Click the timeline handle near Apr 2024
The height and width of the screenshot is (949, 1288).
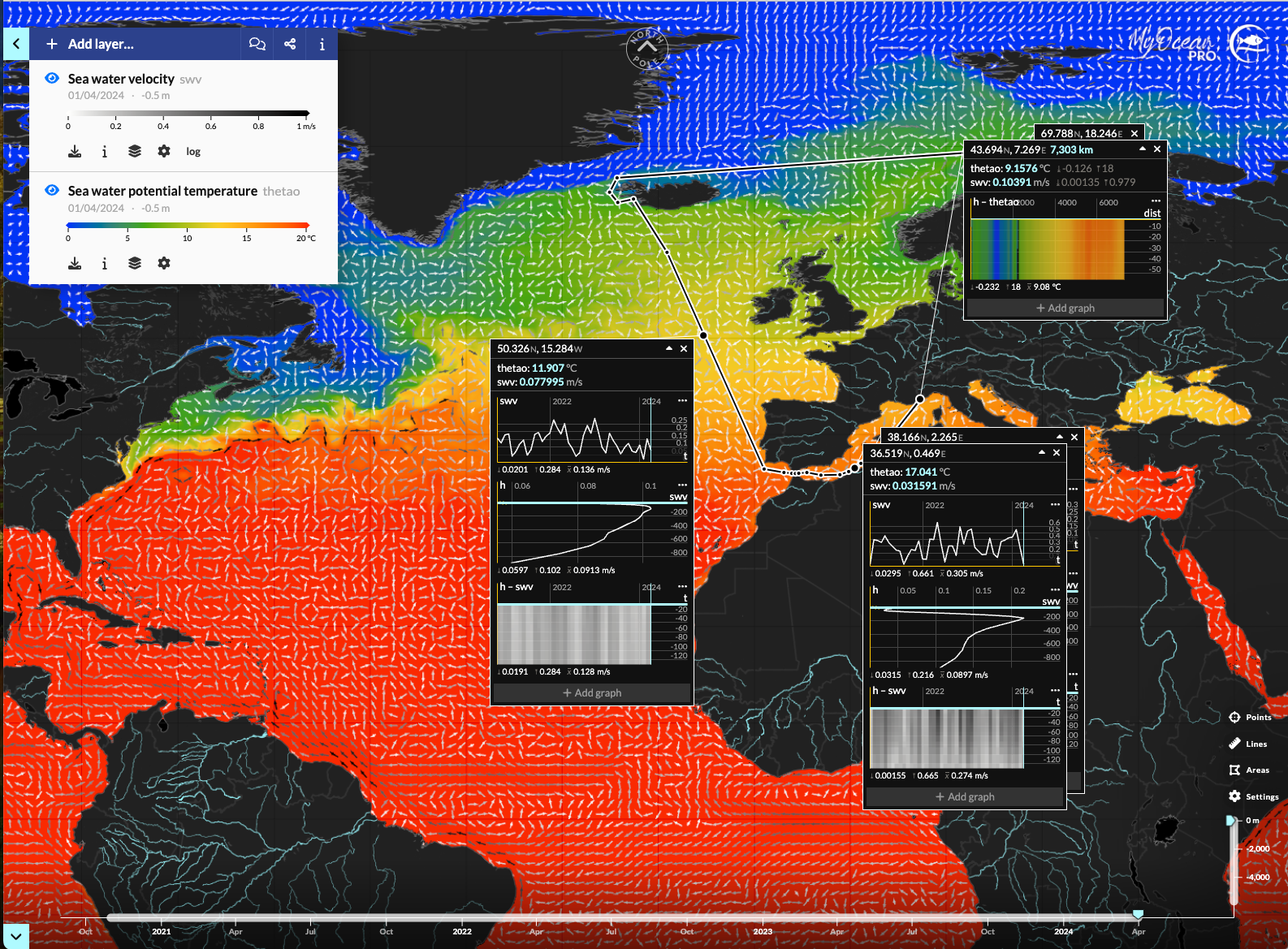tap(1139, 915)
